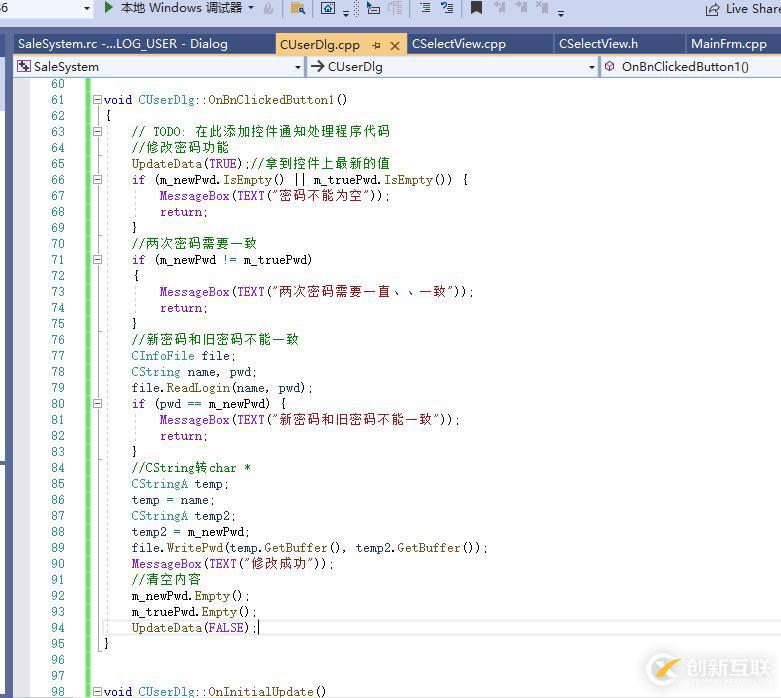This screenshot has width=781, height=698.
Task: Start the 本地 Windows 调试器 debugger
Action: (x=109, y=8)
